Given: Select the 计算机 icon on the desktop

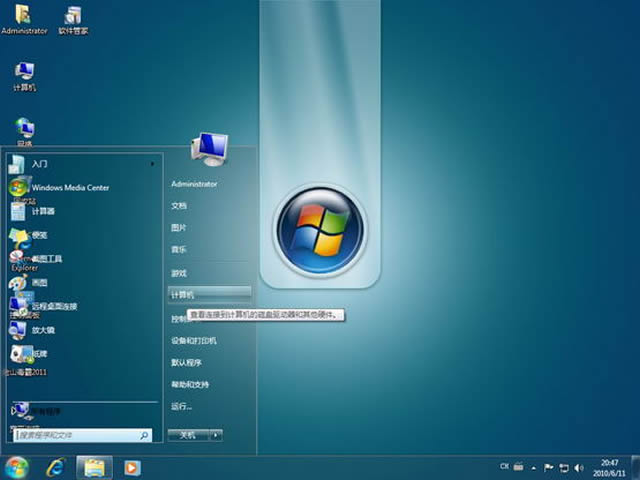Looking at the screenshot, I should (24, 76).
